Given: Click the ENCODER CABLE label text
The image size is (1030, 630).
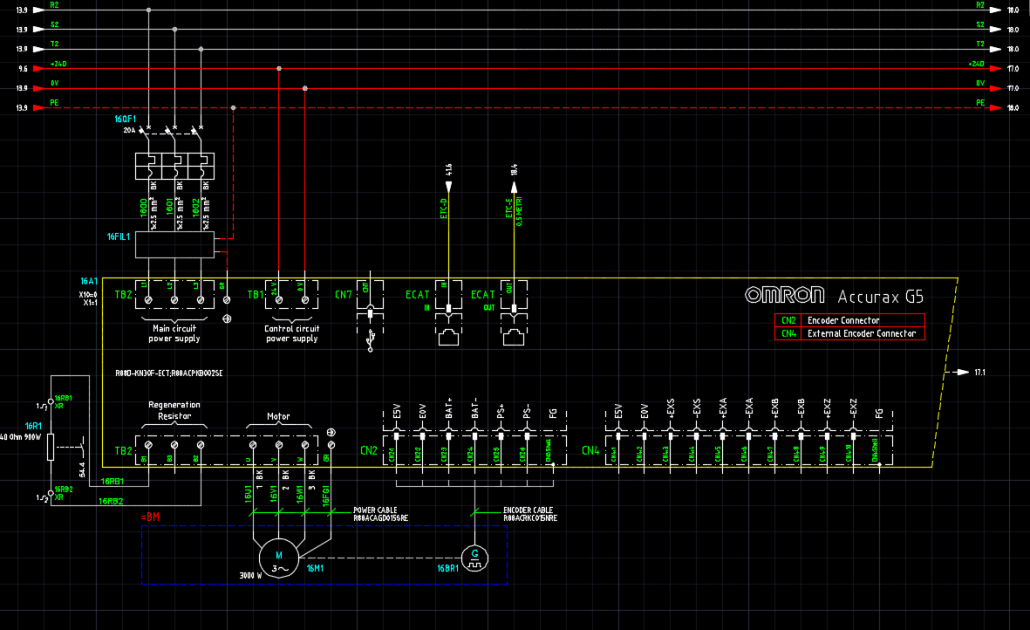Looking at the screenshot, I should coord(532,509).
